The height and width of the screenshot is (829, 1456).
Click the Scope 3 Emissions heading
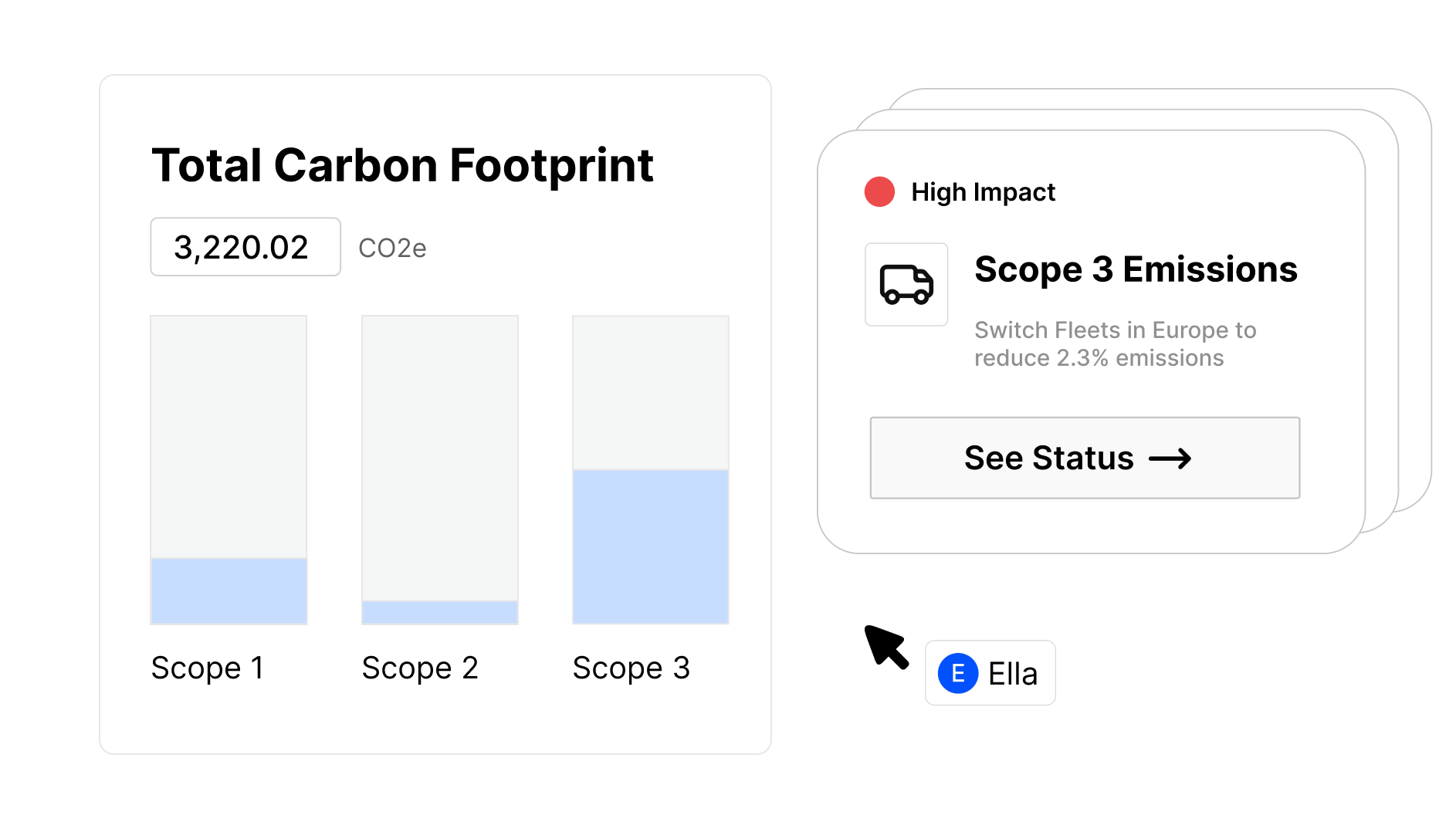(1136, 269)
